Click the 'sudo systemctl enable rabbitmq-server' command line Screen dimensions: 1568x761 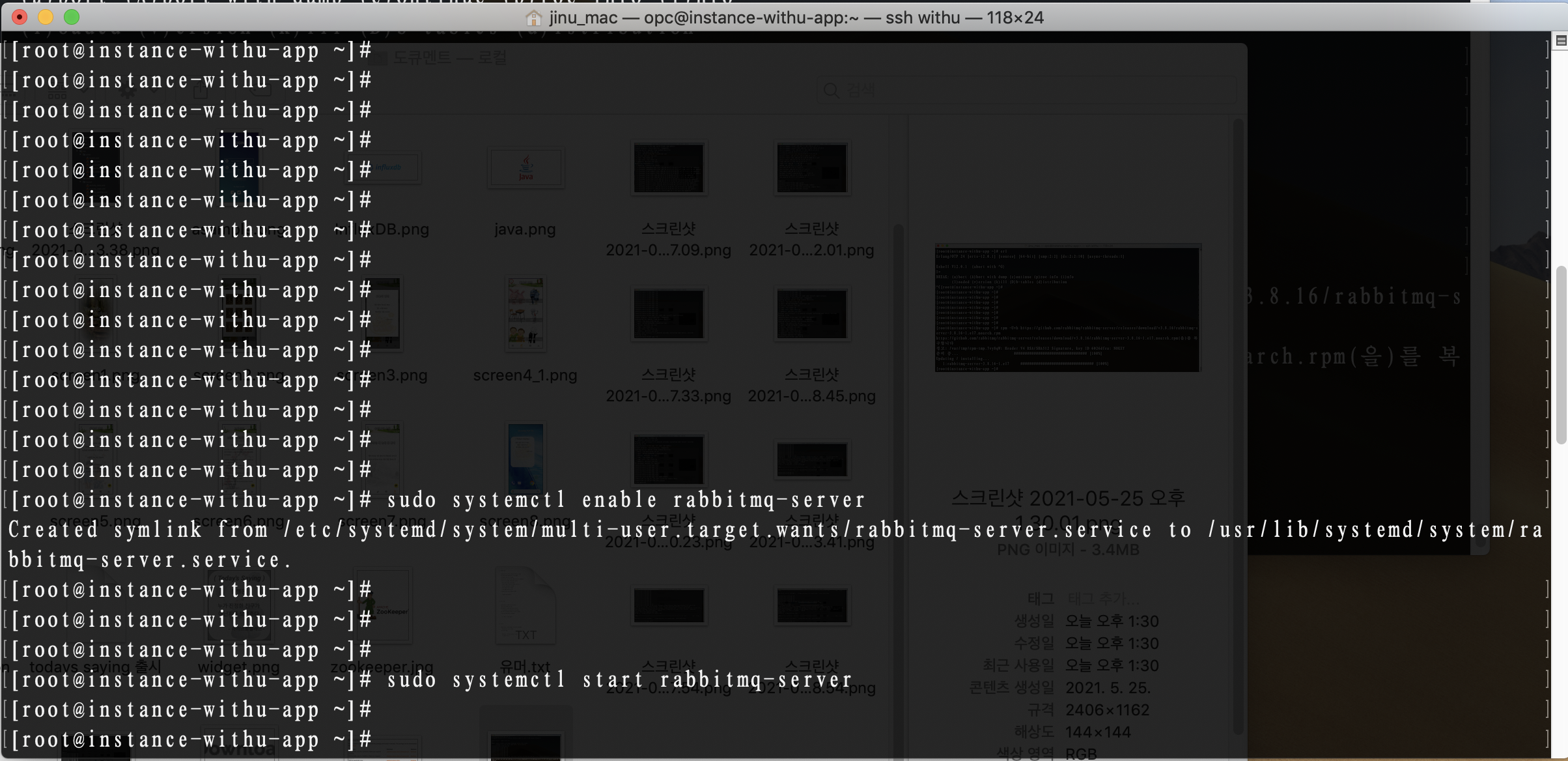625,500
